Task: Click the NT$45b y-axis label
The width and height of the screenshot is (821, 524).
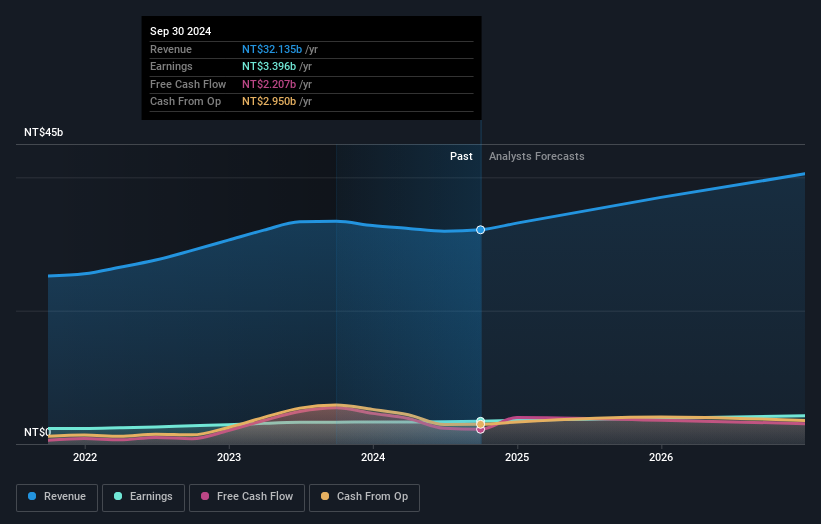Action: pyautogui.click(x=43, y=132)
